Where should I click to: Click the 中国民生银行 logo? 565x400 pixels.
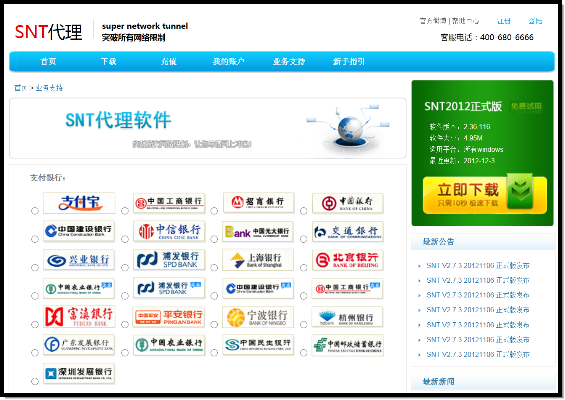point(258,345)
